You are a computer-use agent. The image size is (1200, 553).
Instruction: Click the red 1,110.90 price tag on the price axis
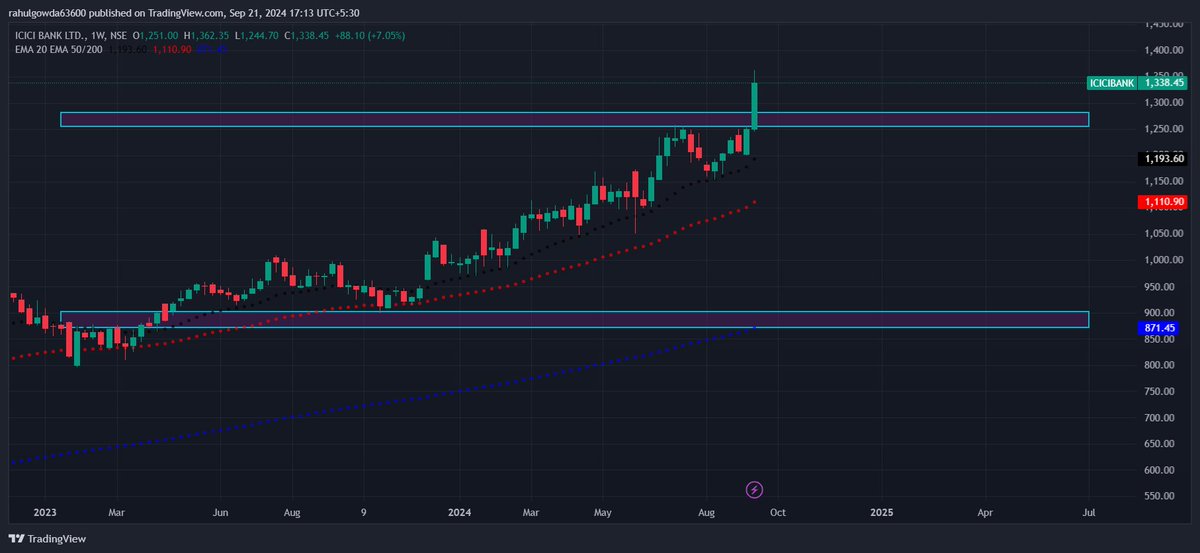pos(1164,202)
